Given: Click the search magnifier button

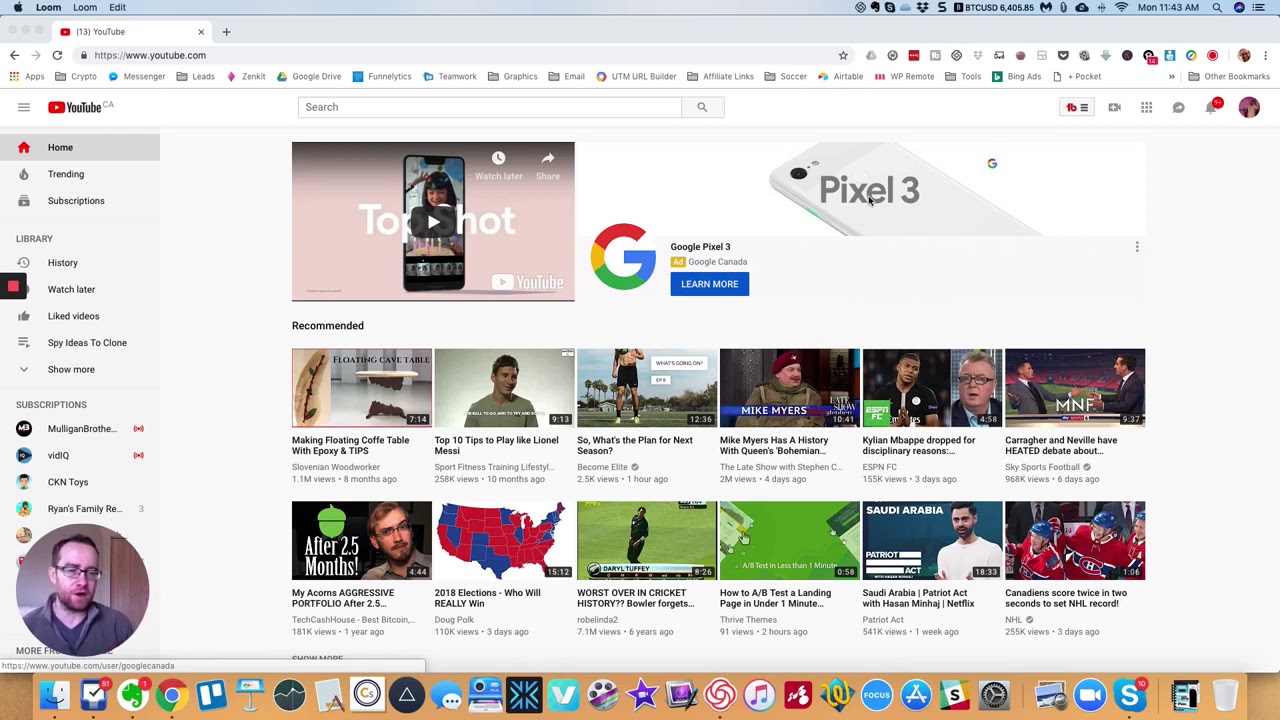Looking at the screenshot, I should [702, 107].
